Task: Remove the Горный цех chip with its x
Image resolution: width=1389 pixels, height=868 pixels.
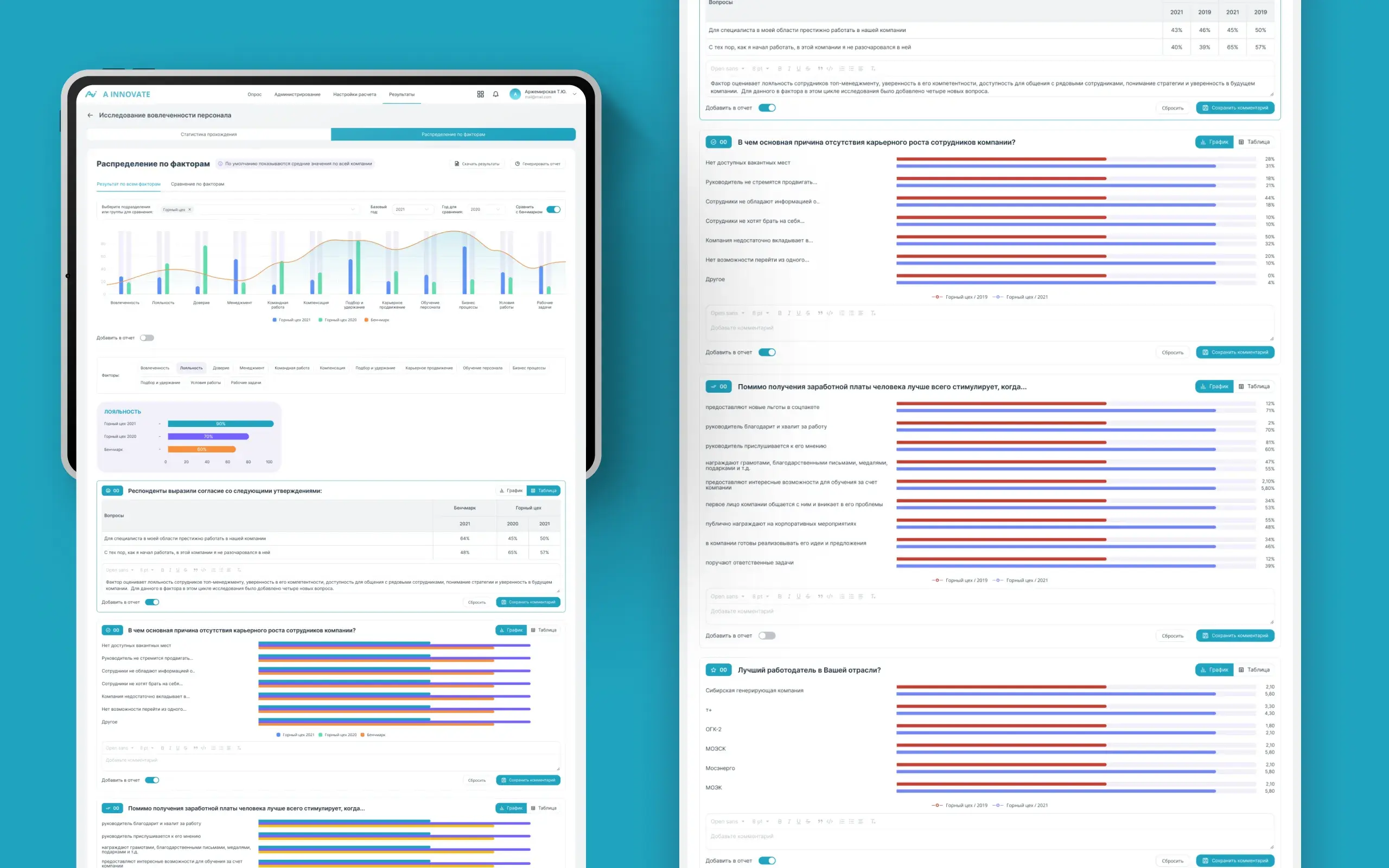Action: pyautogui.click(x=189, y=209)
